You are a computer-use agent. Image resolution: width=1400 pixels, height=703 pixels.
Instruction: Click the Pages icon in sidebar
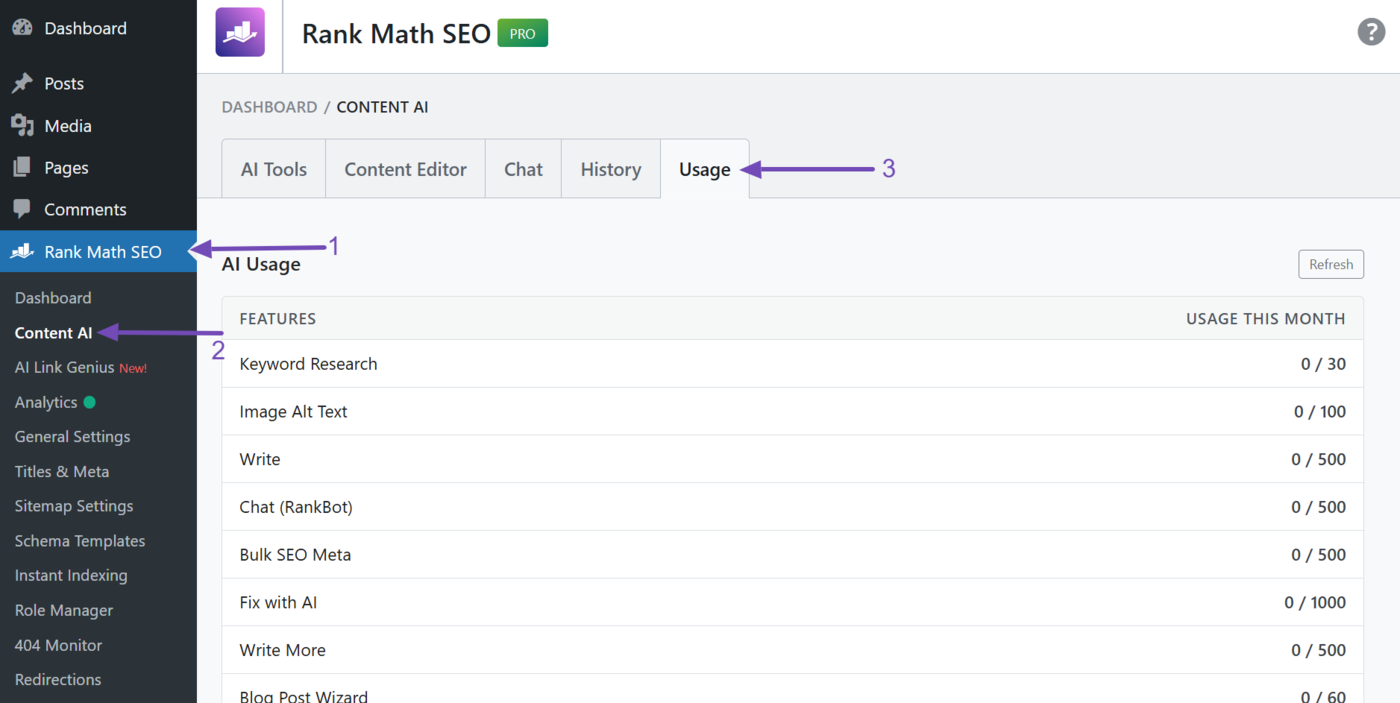pos(22,168)
